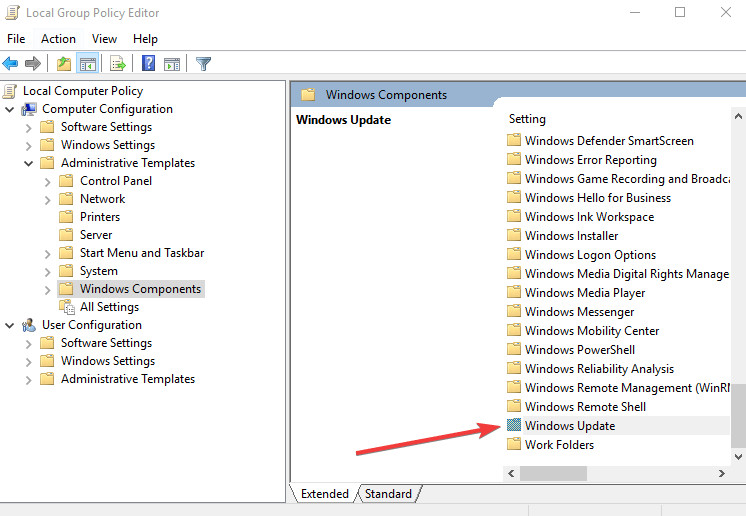The width and height of the screenshot is (746, 516).
Task: Expand Software Settings under Computer Configuration
Action: click(29, 128)
